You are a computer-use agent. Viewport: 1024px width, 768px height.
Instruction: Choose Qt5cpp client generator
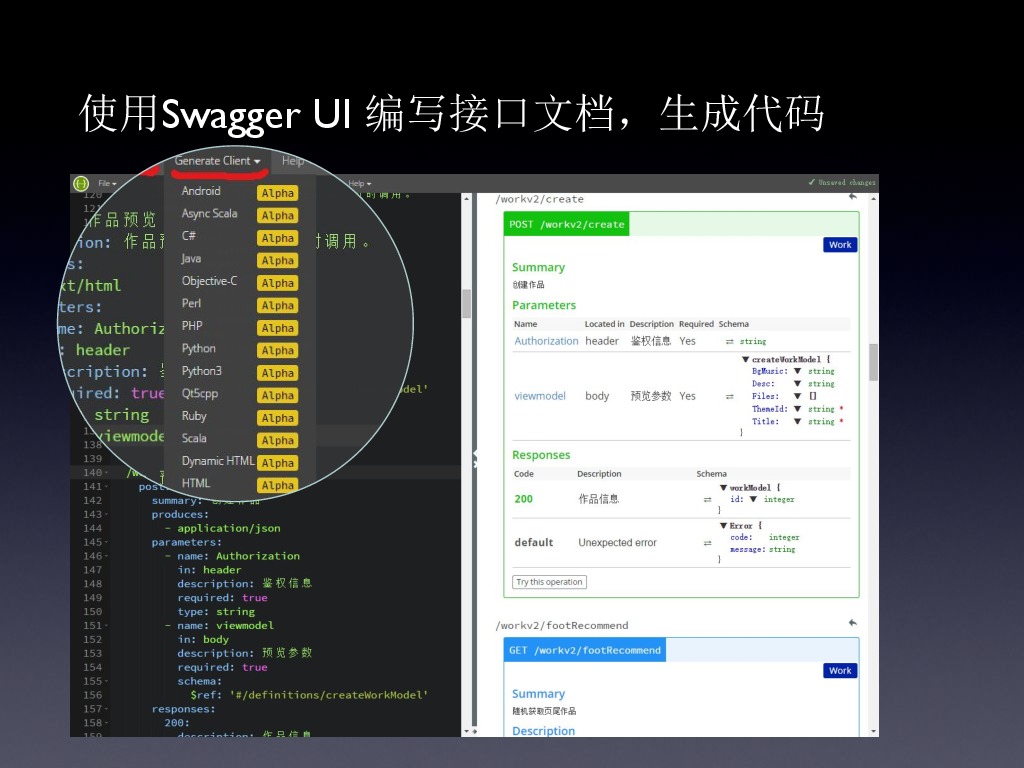tap(200, 394)
